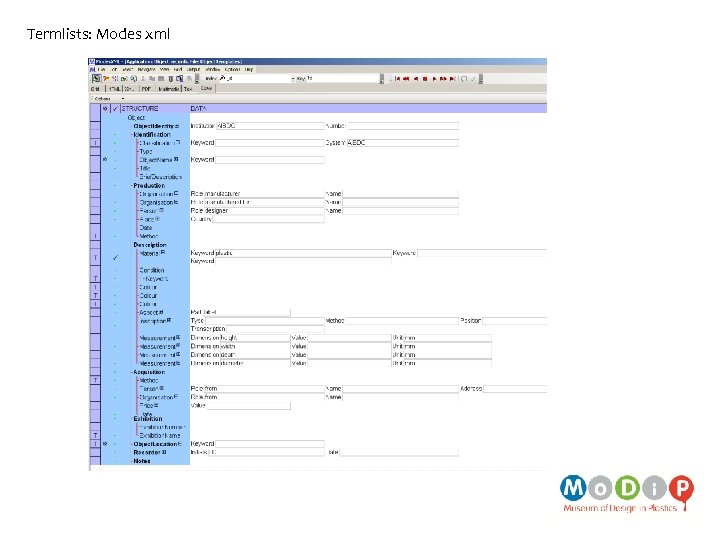720x540 pixels.
Task: Click the Address input field
Action: point(515,388)
